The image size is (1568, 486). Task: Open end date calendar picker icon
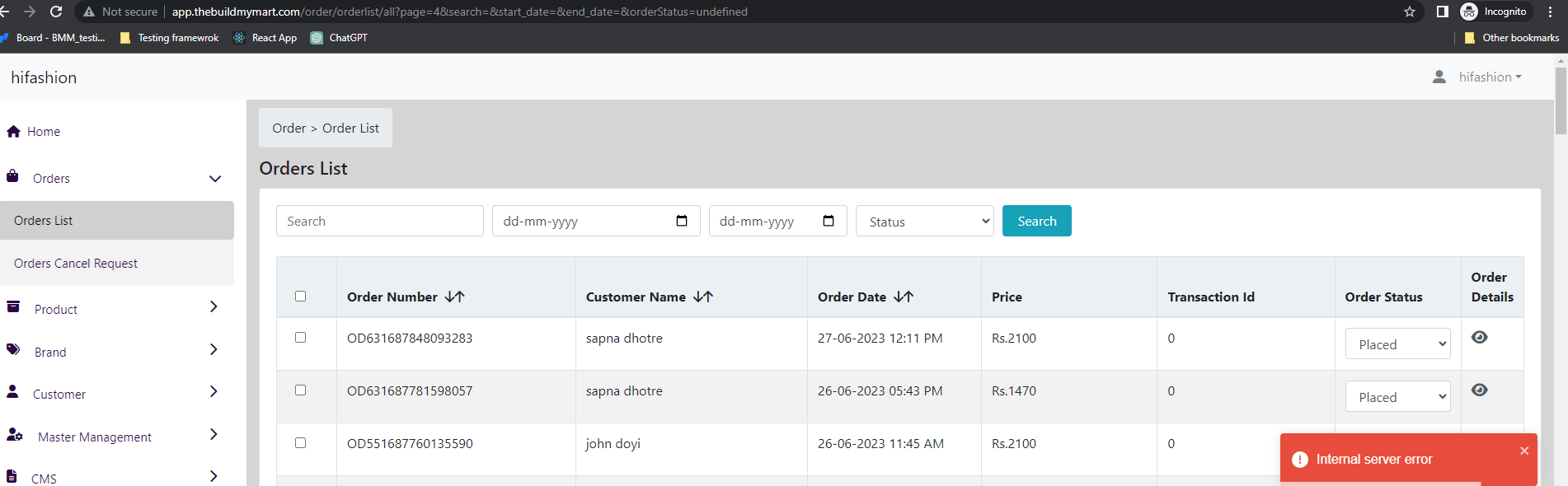(829, 221)
